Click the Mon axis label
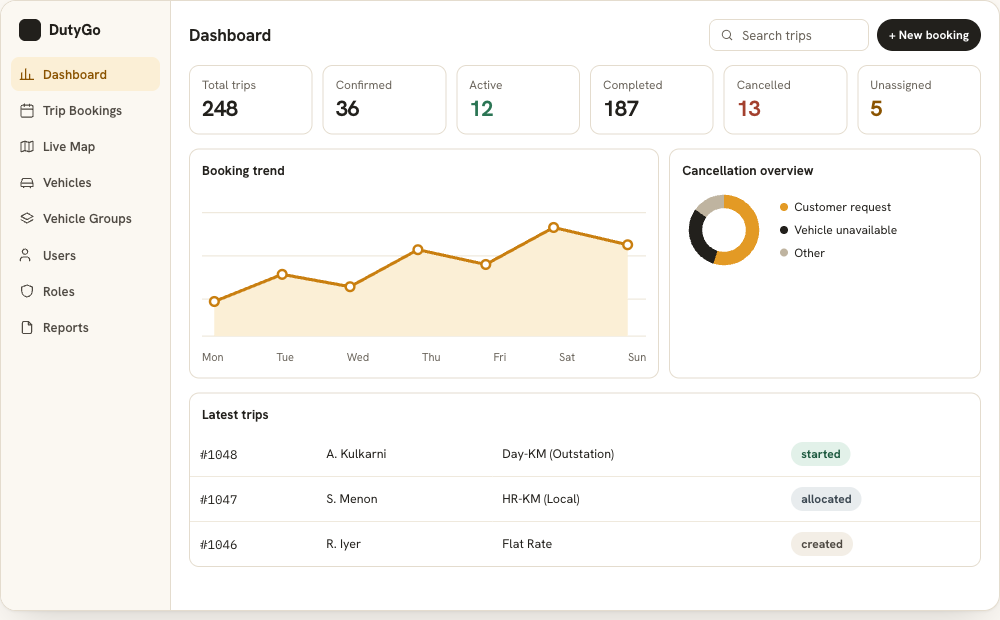1000x620 pixels. point(212,357)
